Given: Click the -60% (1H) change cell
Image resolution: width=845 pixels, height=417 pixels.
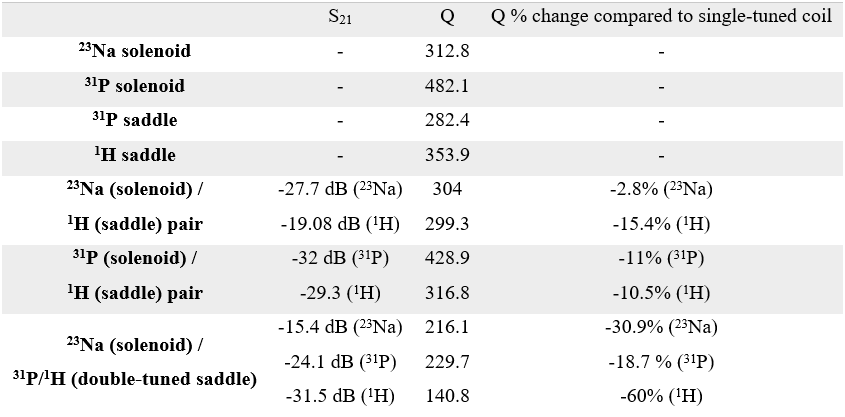Looking at the screenshot, I should pos(661,396).
